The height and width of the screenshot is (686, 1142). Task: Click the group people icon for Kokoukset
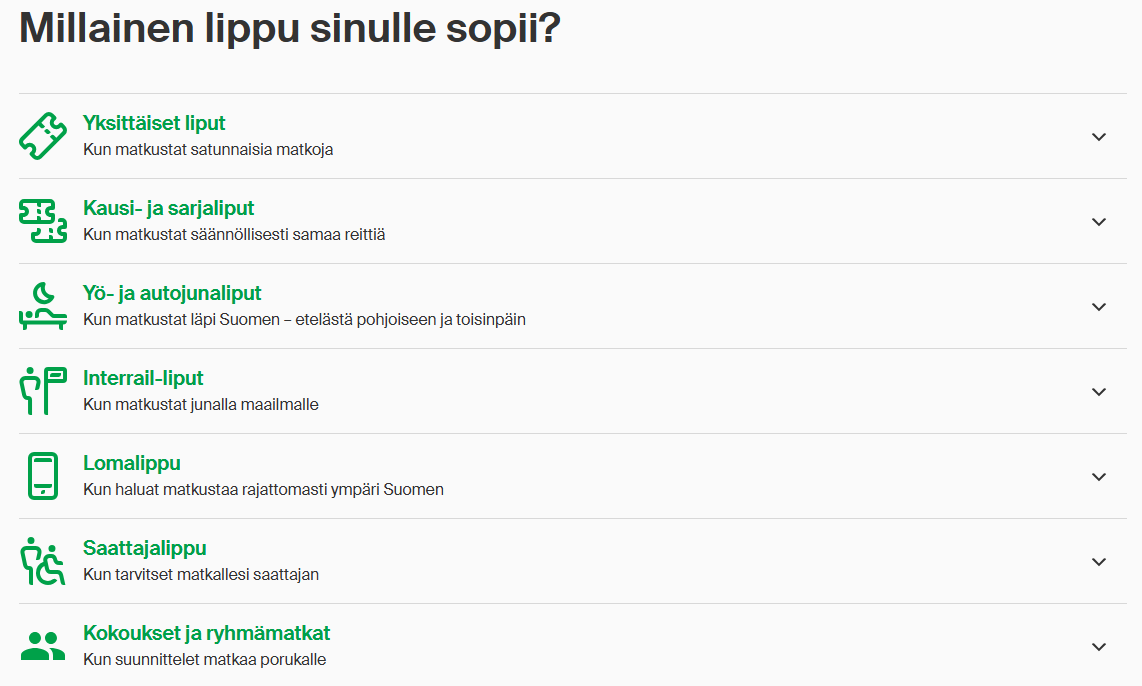pos(43,646)
